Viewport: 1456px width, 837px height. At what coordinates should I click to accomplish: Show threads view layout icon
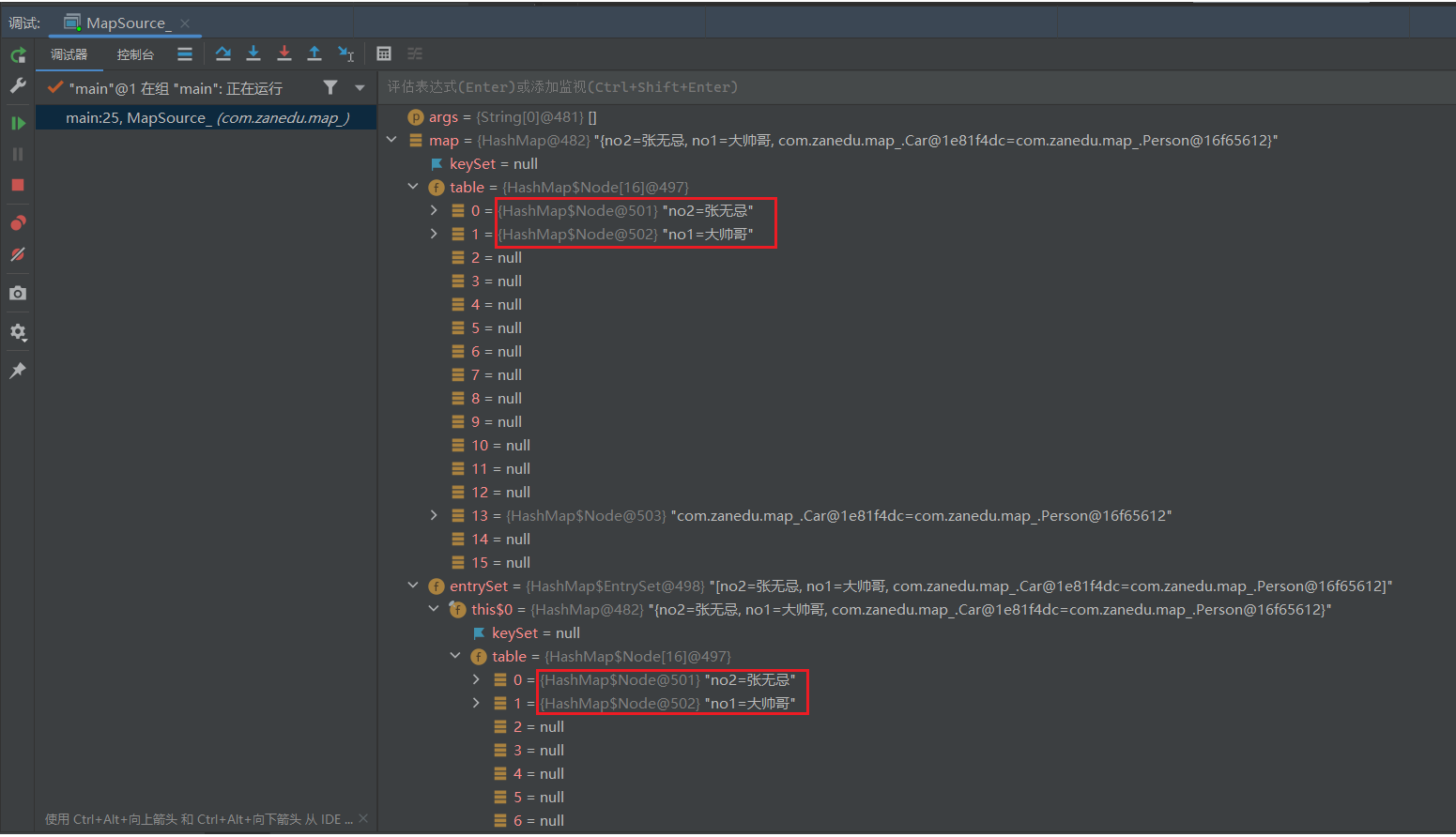point(185,54)
